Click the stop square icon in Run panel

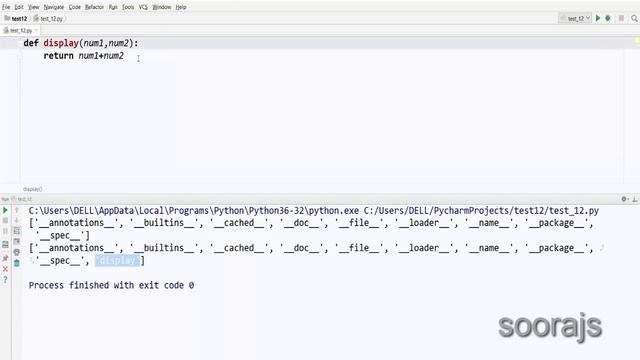(5, 220)
